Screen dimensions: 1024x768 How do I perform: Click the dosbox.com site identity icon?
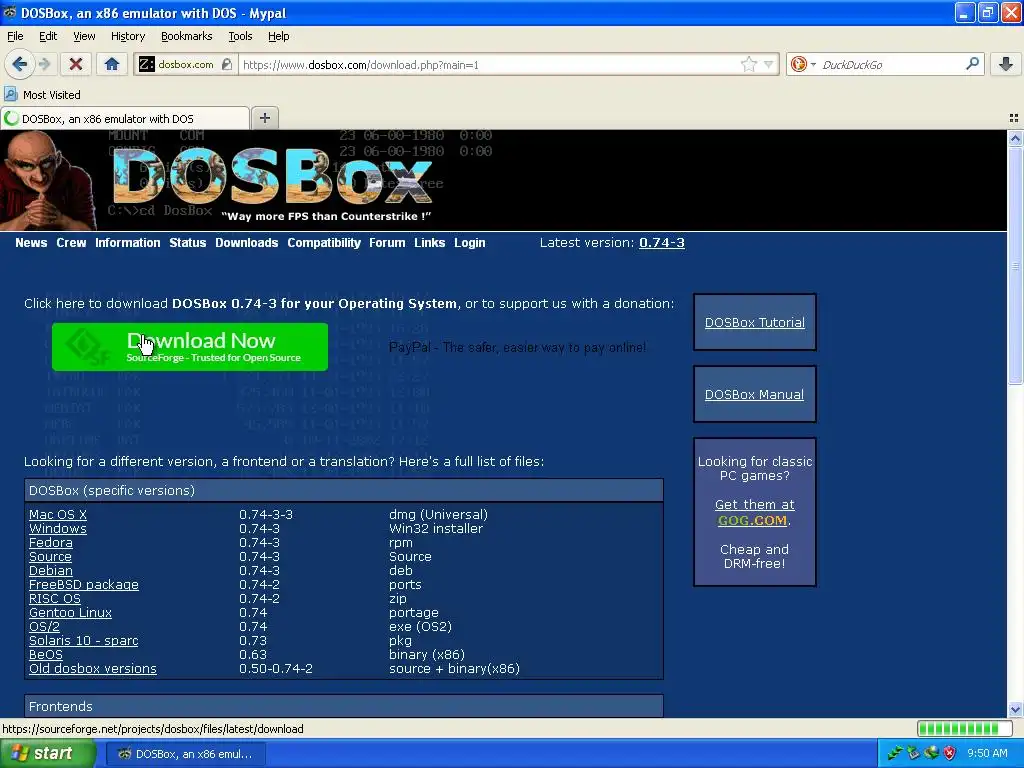click(x=147, y=64)
